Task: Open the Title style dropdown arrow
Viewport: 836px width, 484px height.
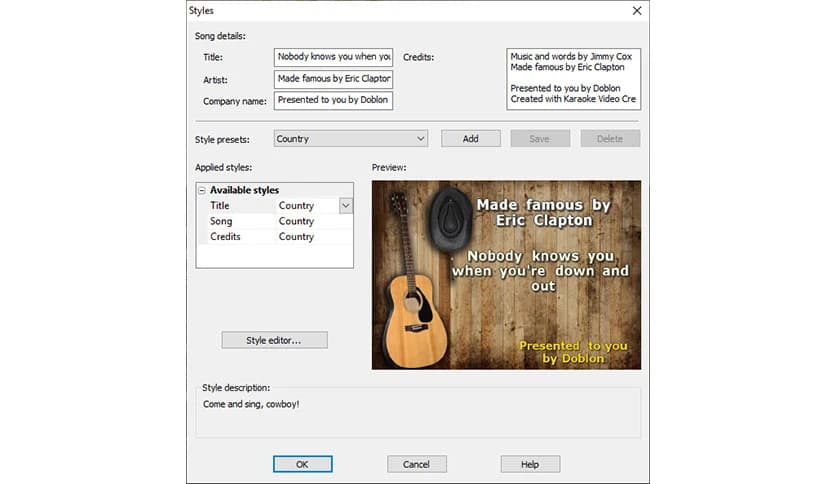Action: (345, 206)
